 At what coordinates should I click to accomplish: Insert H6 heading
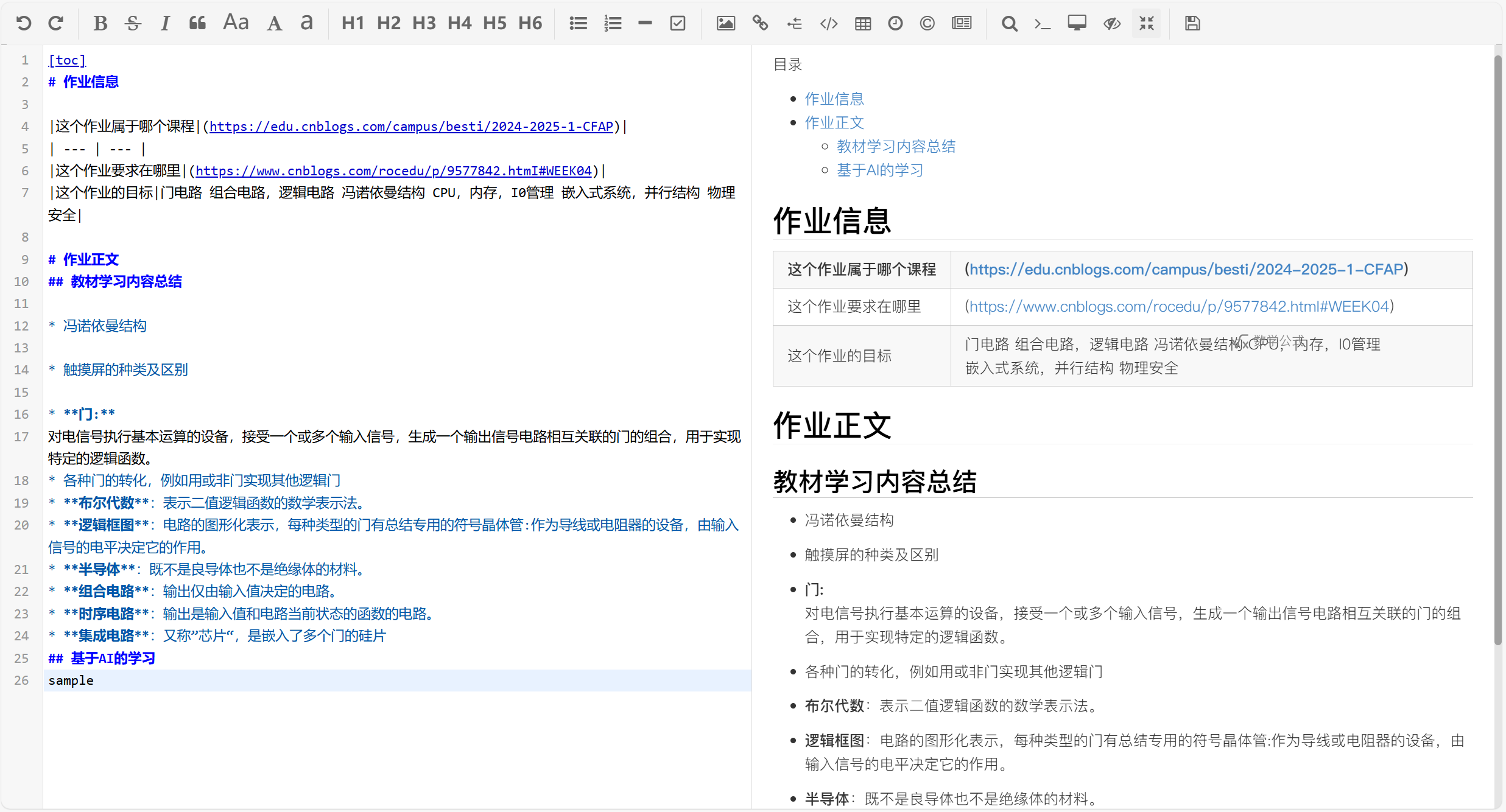tap(530, 24)
